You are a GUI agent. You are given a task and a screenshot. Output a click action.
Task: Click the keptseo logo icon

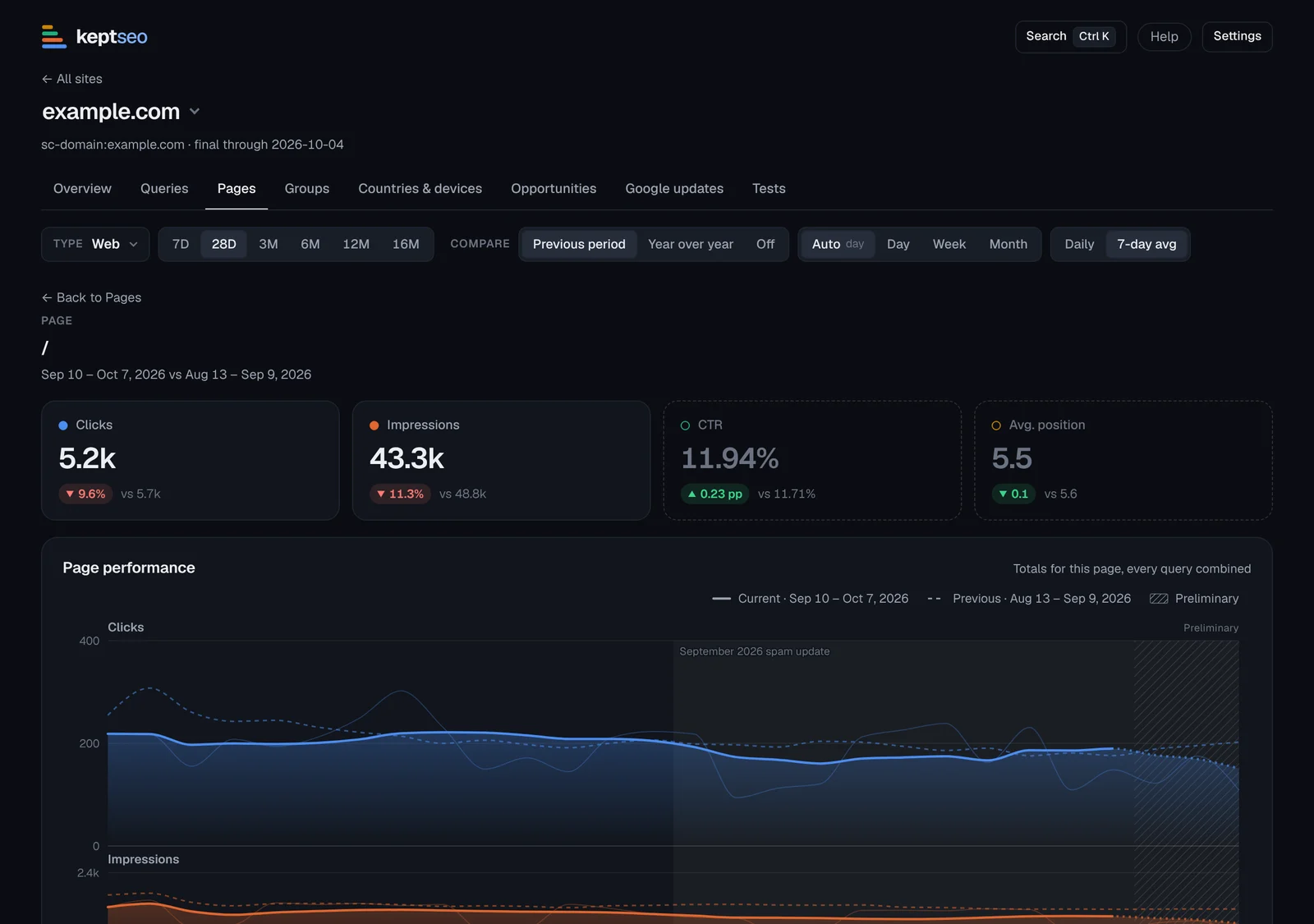54,37
